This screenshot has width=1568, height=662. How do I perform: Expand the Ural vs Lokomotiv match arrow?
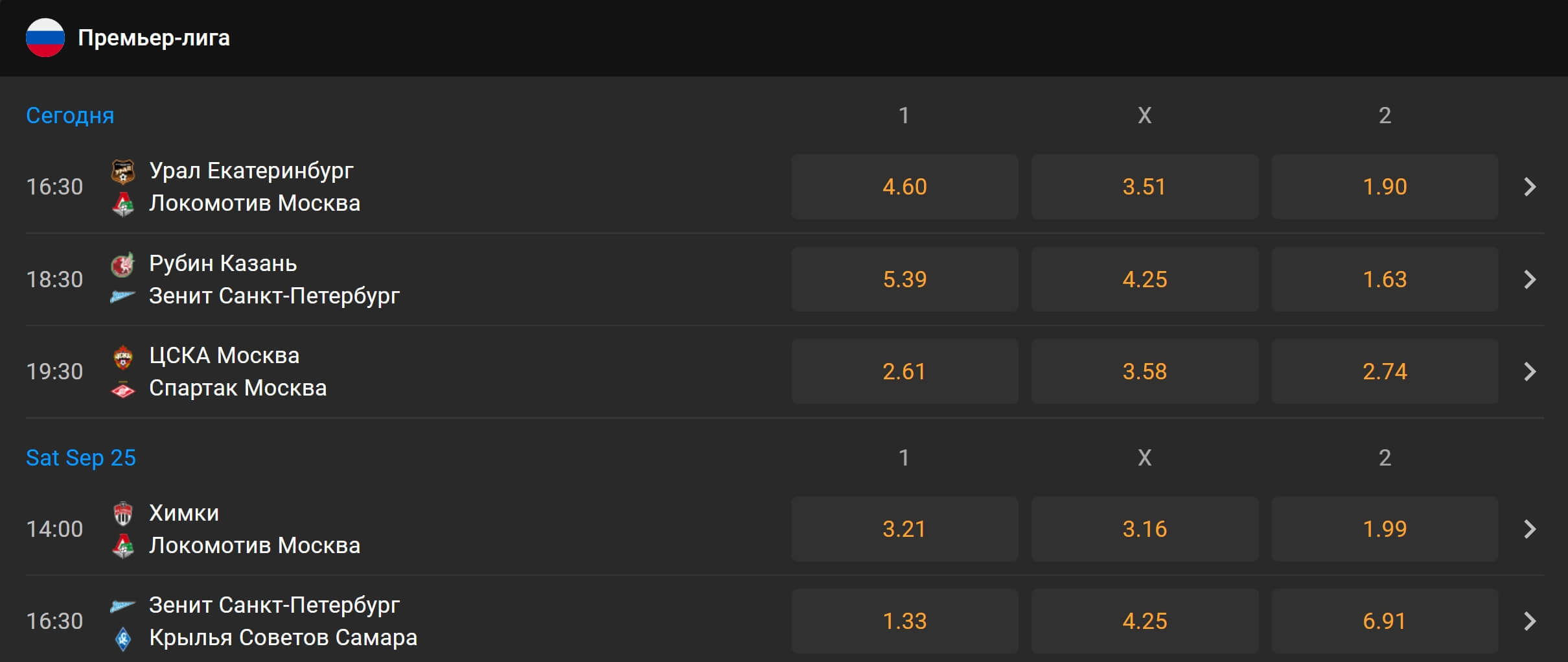coord(1530,187)
